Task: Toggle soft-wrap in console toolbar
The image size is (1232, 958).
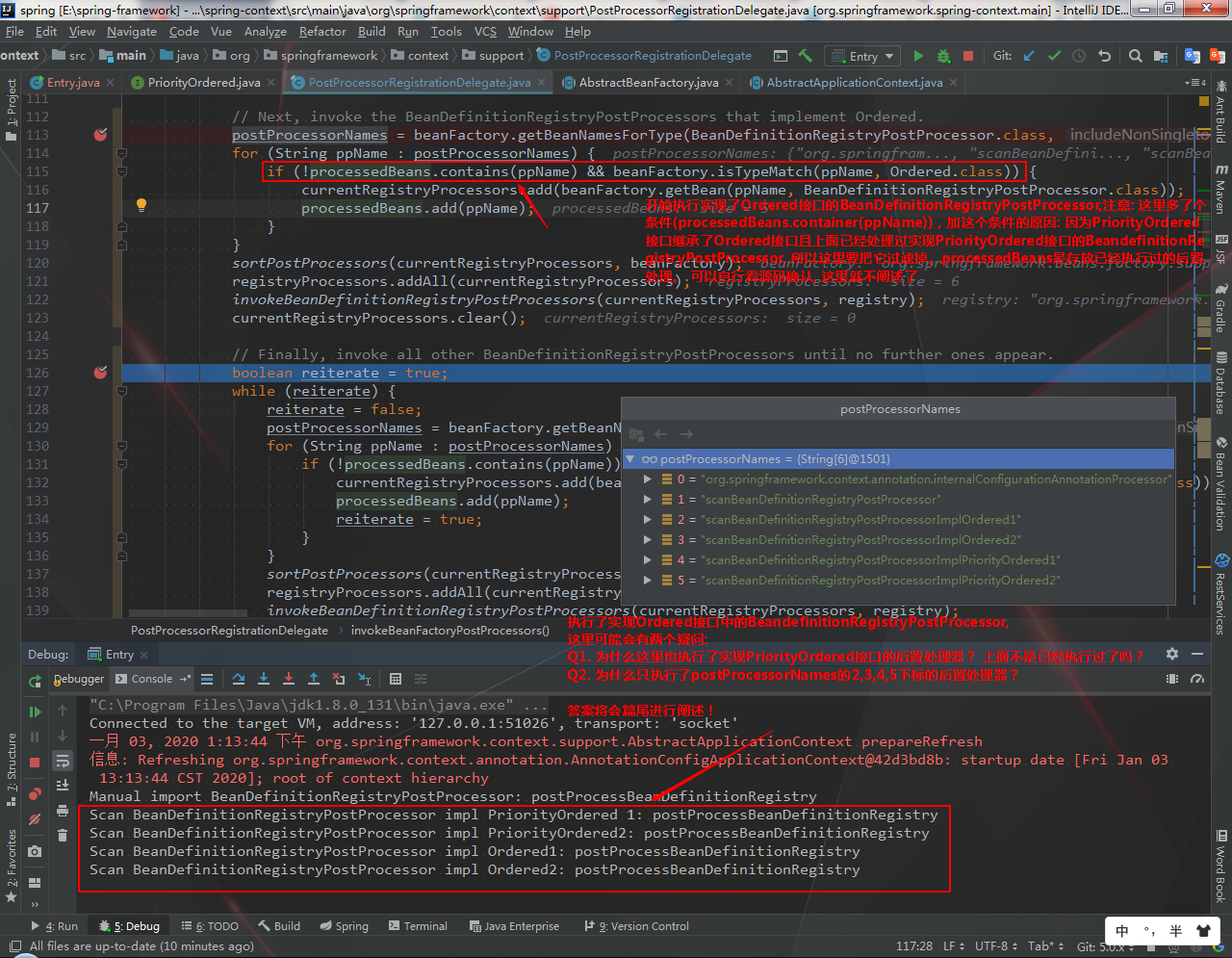Action: [x=63, y=761]
